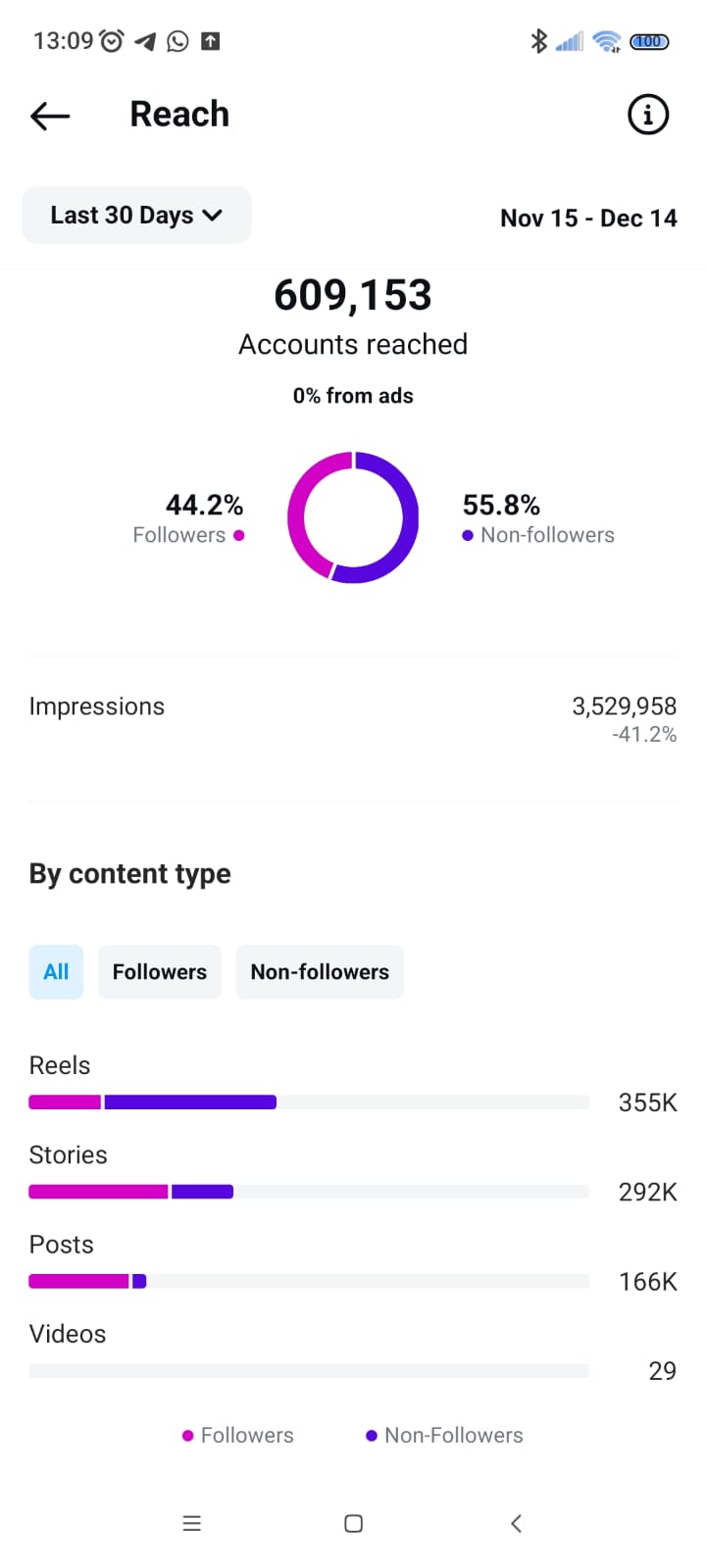Tap the Non-Followers legend dot
This screenshot has width=706, height=1568.
[x=372, y=1436]
